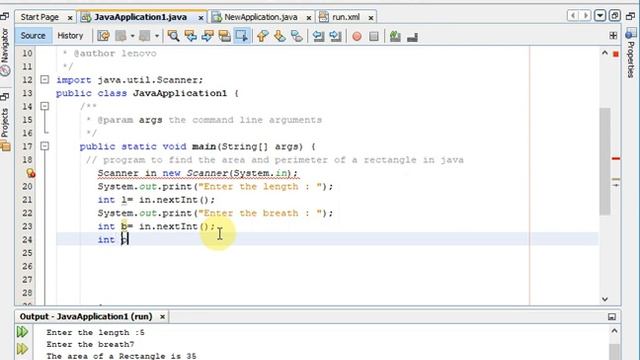Minimize the Output window using its corner icon
Viewport: 640px width, 360px height.
(611, 317)
